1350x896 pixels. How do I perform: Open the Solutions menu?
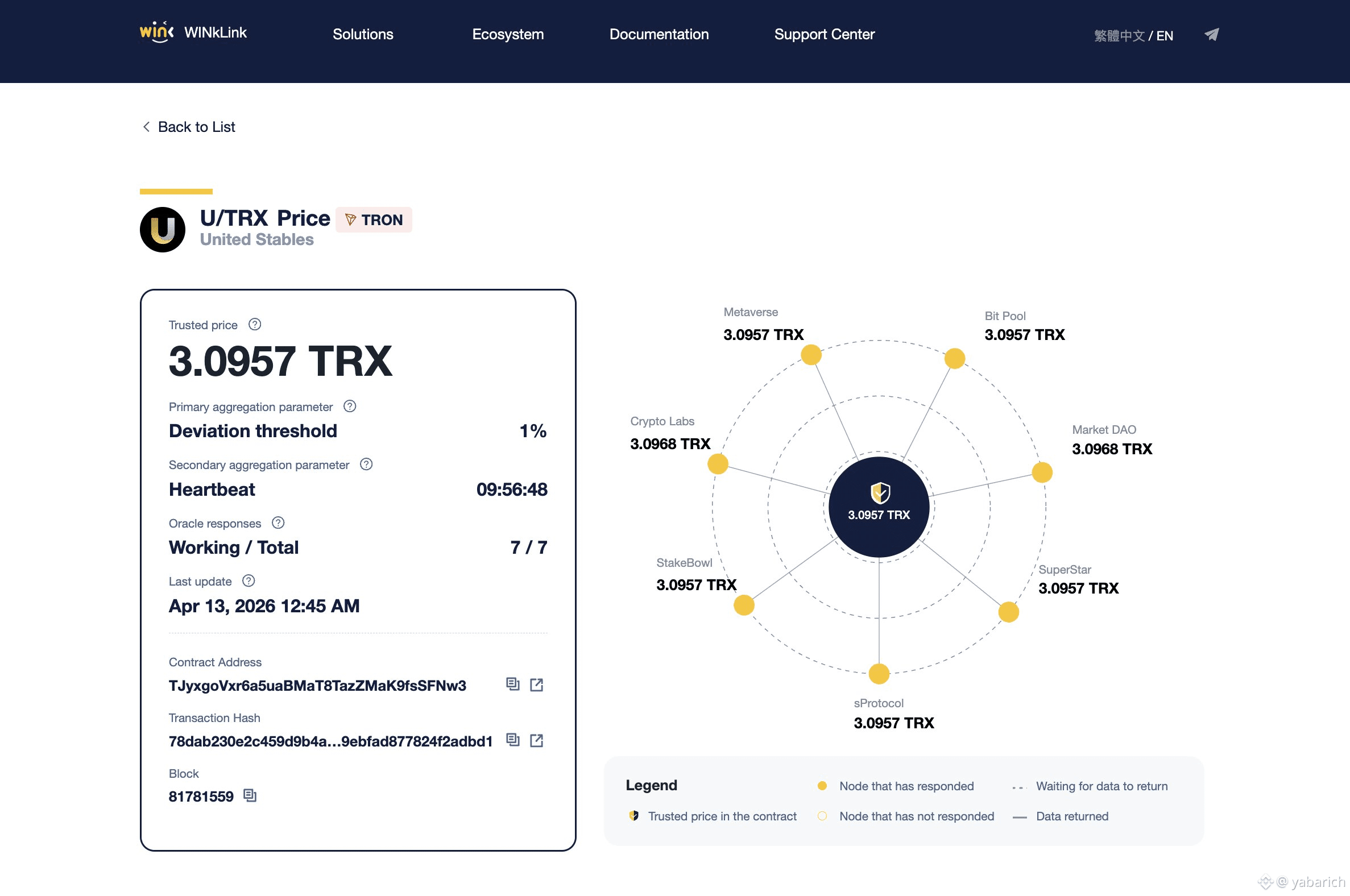click(363, 34)
